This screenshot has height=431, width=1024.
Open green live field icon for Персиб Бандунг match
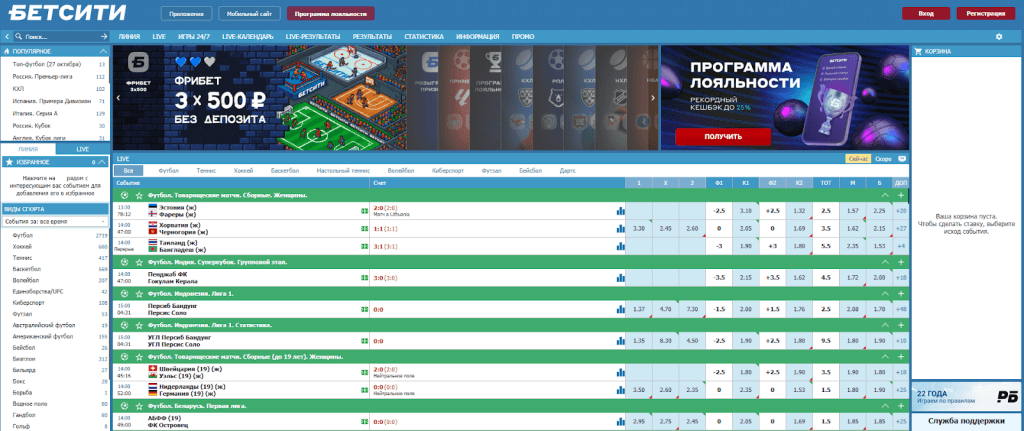pyautogui.click(x=364, y=309)
